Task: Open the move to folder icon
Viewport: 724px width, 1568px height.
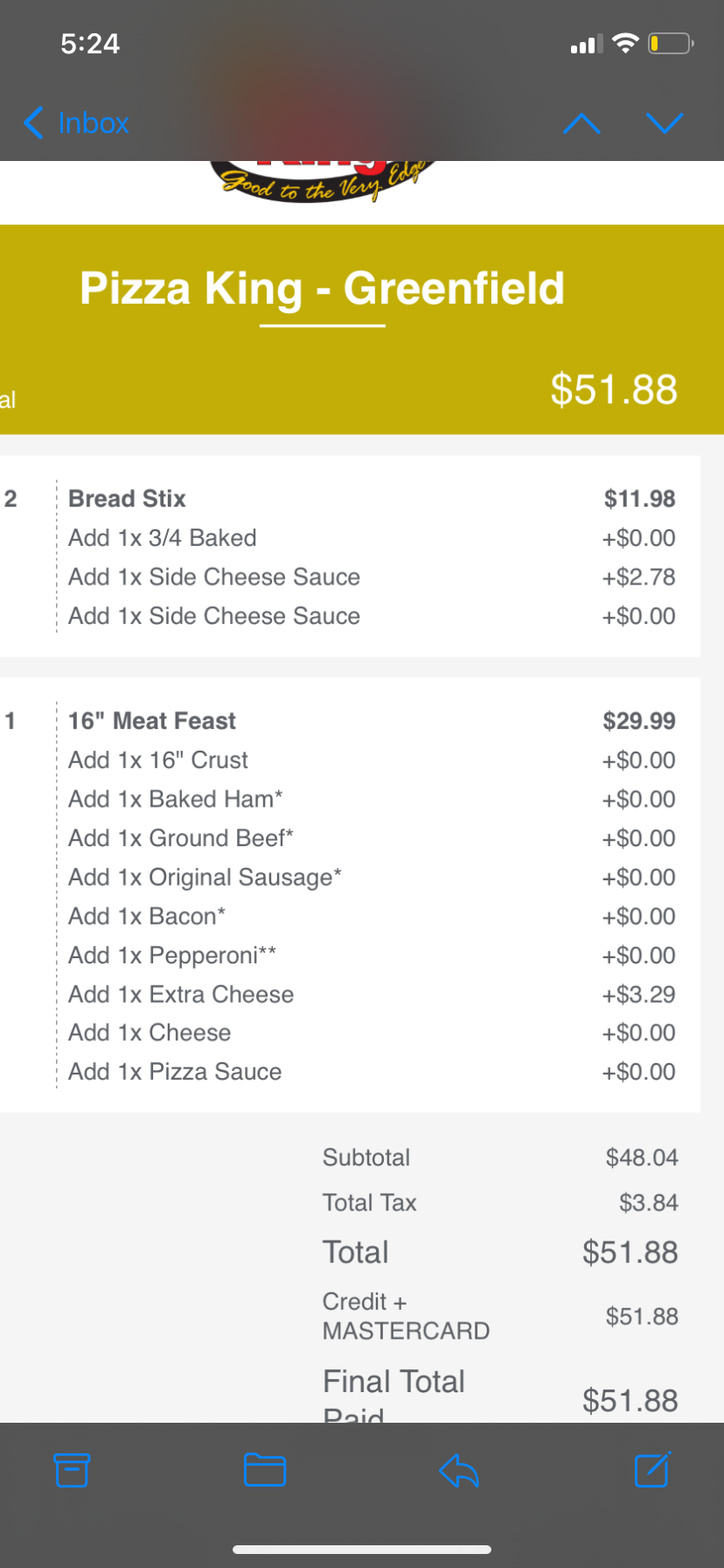Action: point(265,1470)
